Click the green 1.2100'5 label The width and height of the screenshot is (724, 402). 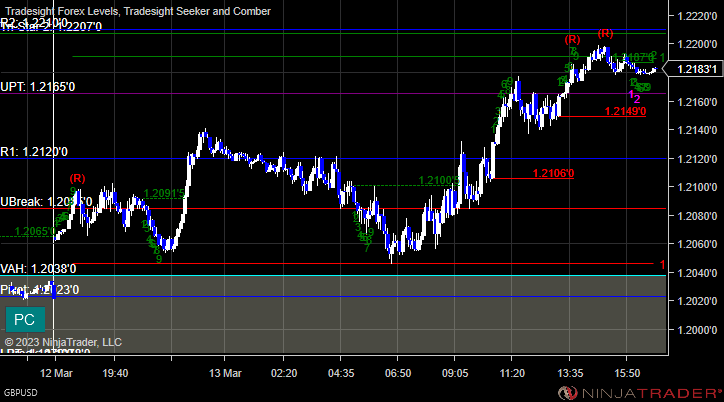439,180
